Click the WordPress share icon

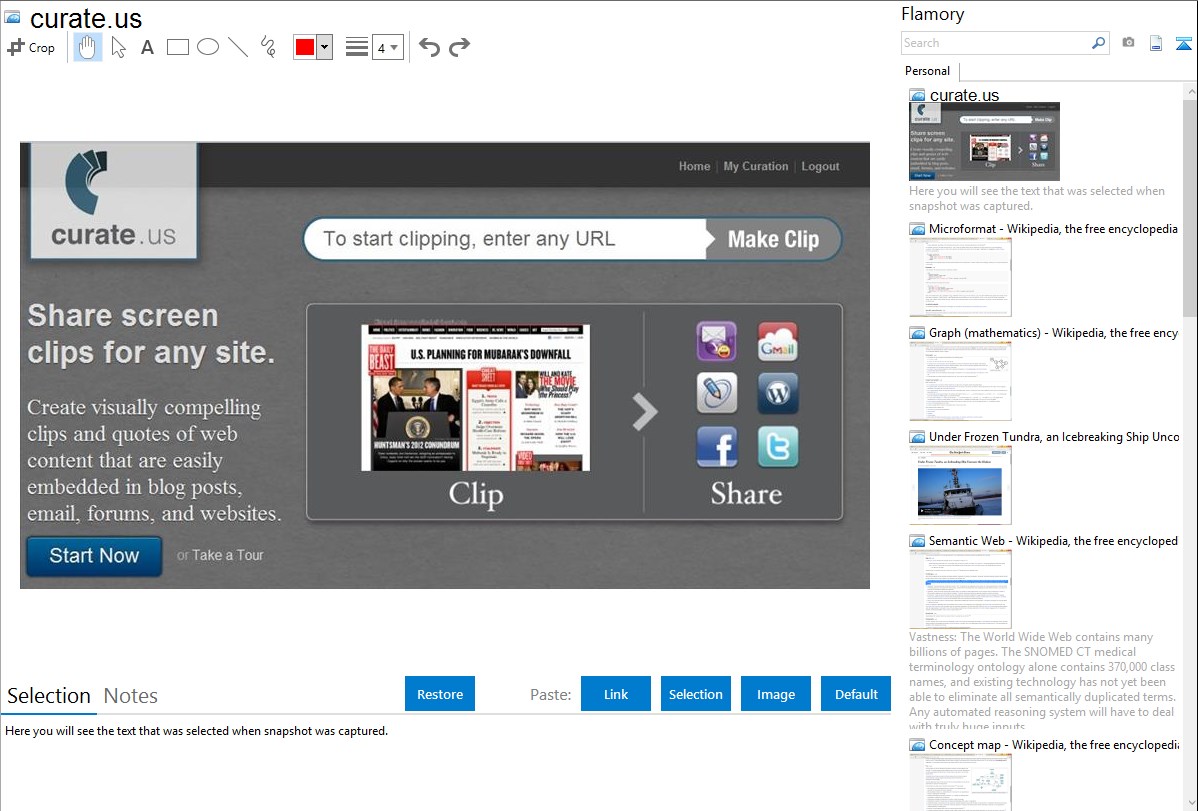coord(778,393)
